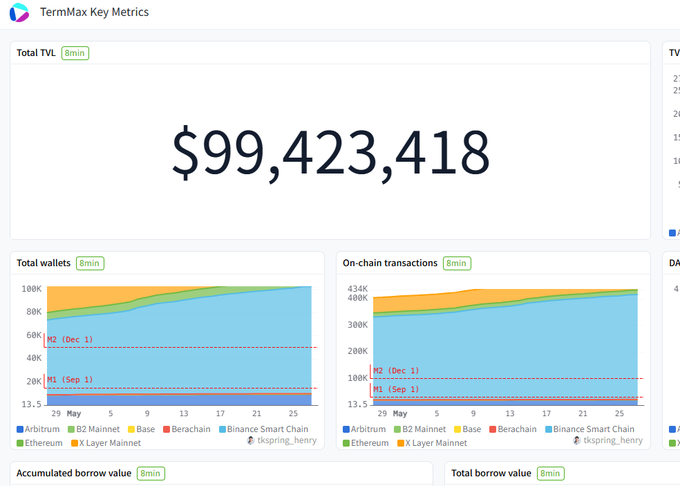The width and height of the screenshot is (680, 486).
Task: Click the On-chain transactions 8min badge
Action: pyautogui.click(x=457, y=263)
